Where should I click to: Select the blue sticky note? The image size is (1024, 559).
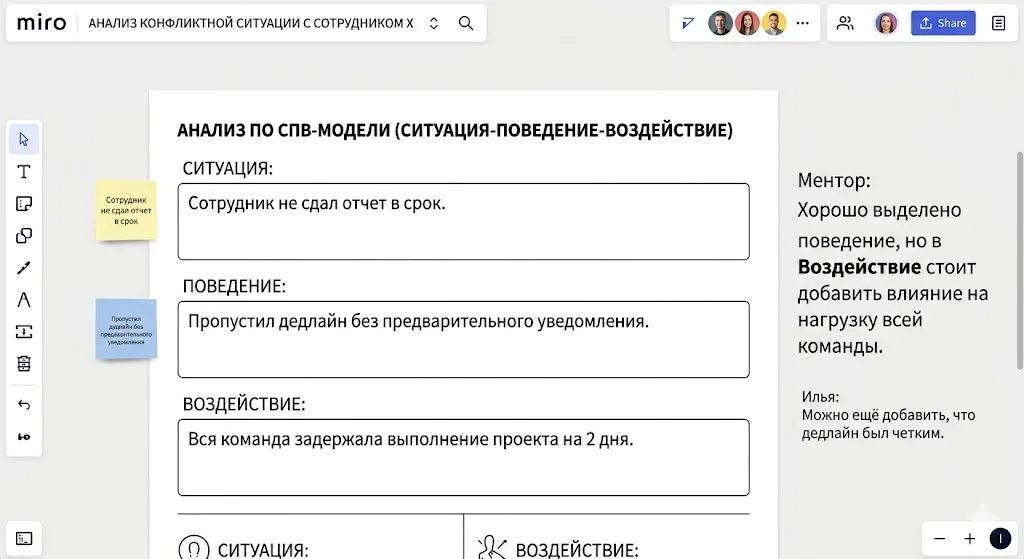pyautogui.click(x=126, y=329)
